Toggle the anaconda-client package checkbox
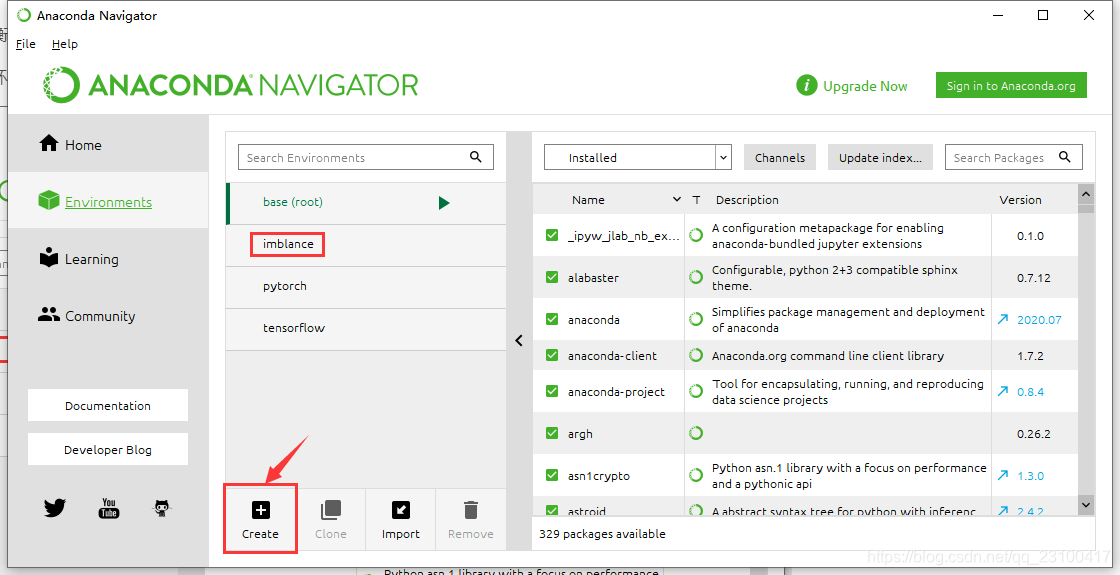The height and width of the screenshot is (575, 1120). click(551, 355)
